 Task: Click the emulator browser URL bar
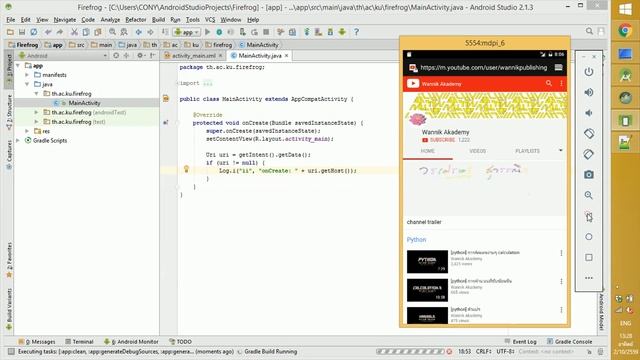click(483, 68)
